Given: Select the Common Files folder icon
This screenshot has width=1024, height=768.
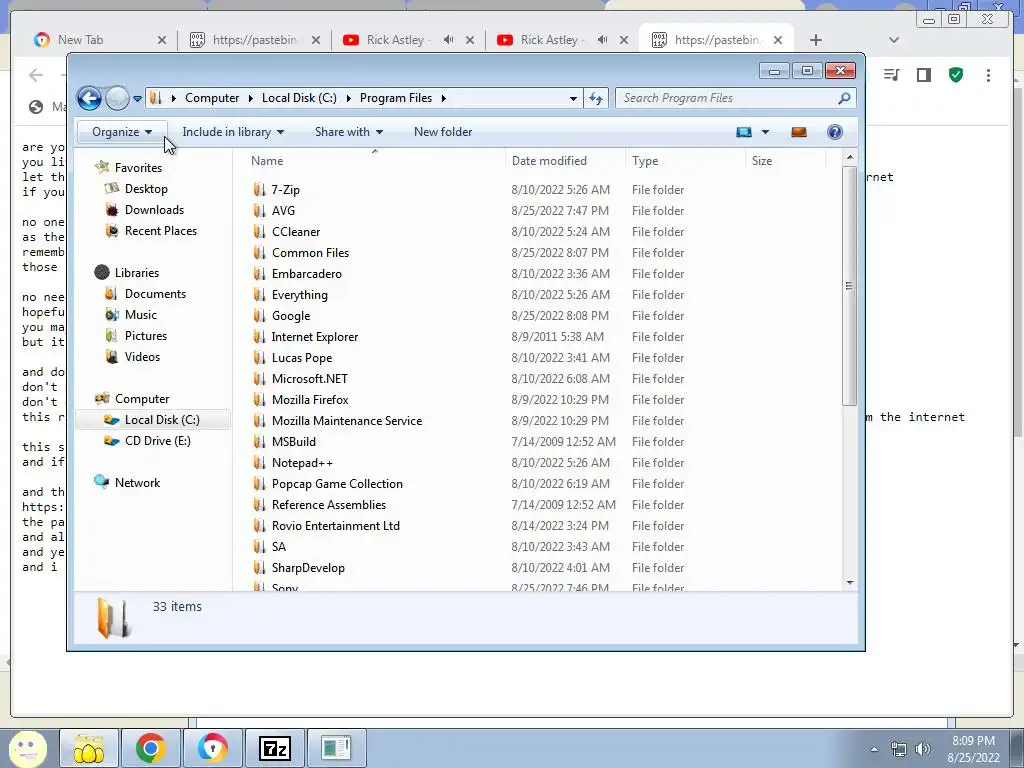Looking at the screenshot, I should point(259,253).
